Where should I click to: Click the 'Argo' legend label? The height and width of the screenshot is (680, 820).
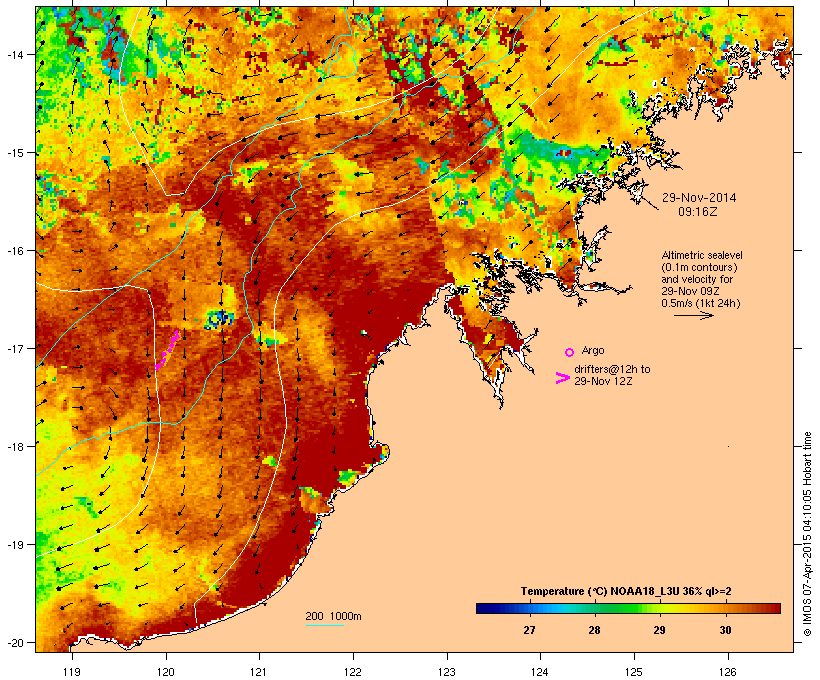[593, 350]
